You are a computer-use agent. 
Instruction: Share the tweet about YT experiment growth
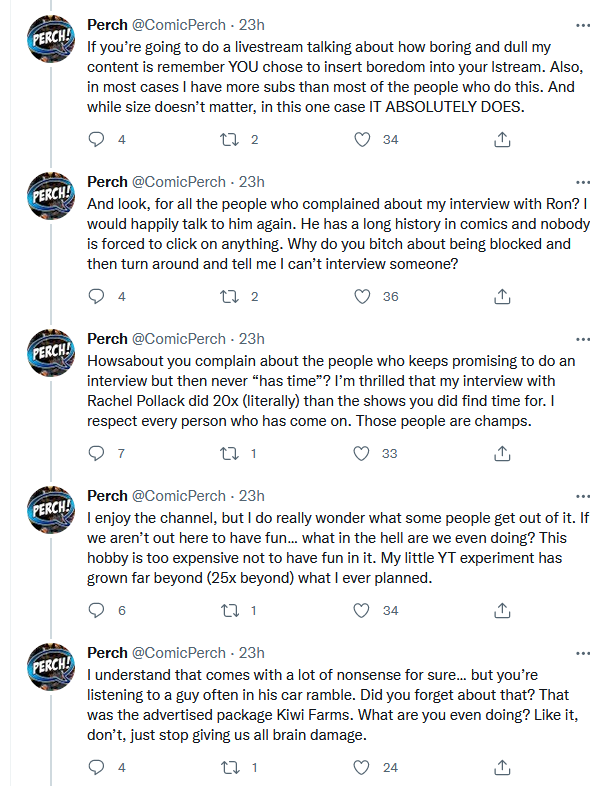click(502, 611)
